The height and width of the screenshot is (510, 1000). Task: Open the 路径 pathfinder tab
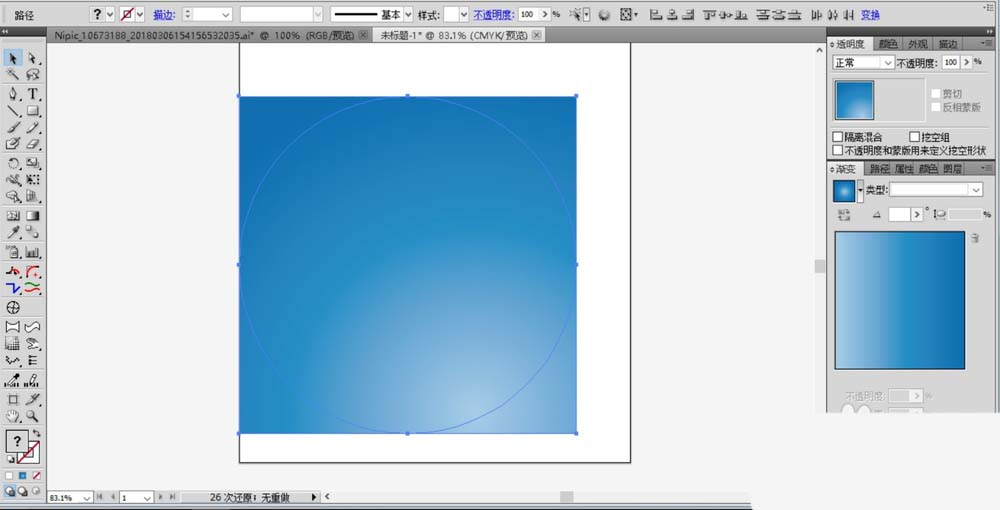(879, 169)
